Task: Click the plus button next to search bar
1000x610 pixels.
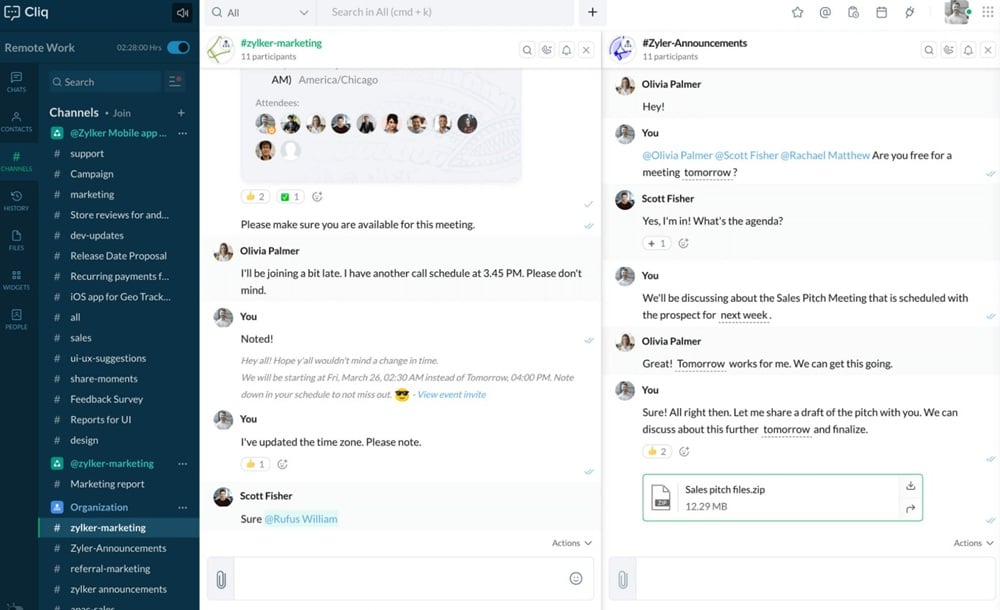Action: [592, 12]
